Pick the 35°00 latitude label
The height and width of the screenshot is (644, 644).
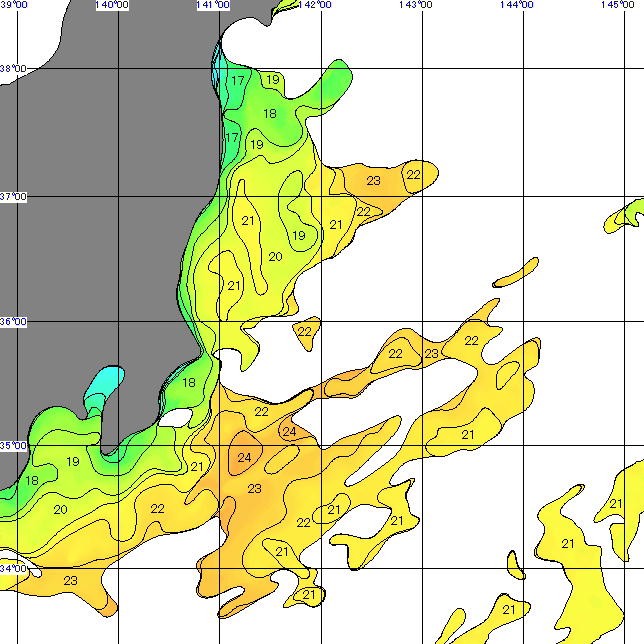click(x=13, y=445)
